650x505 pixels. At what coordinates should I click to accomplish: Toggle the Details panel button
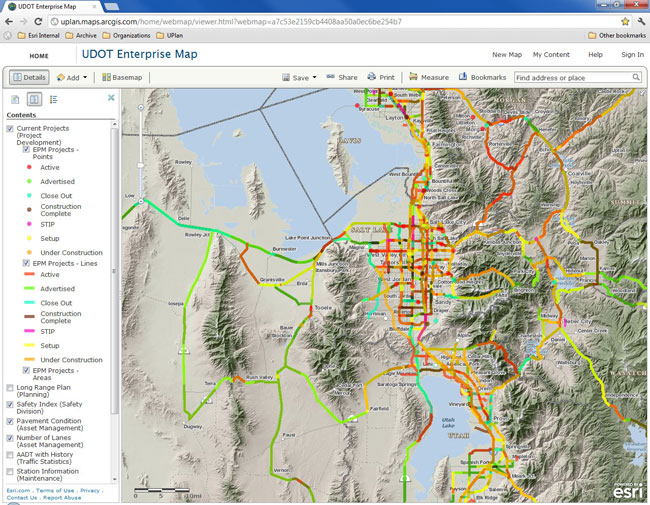pyautogui.click(x=29, y=78)
